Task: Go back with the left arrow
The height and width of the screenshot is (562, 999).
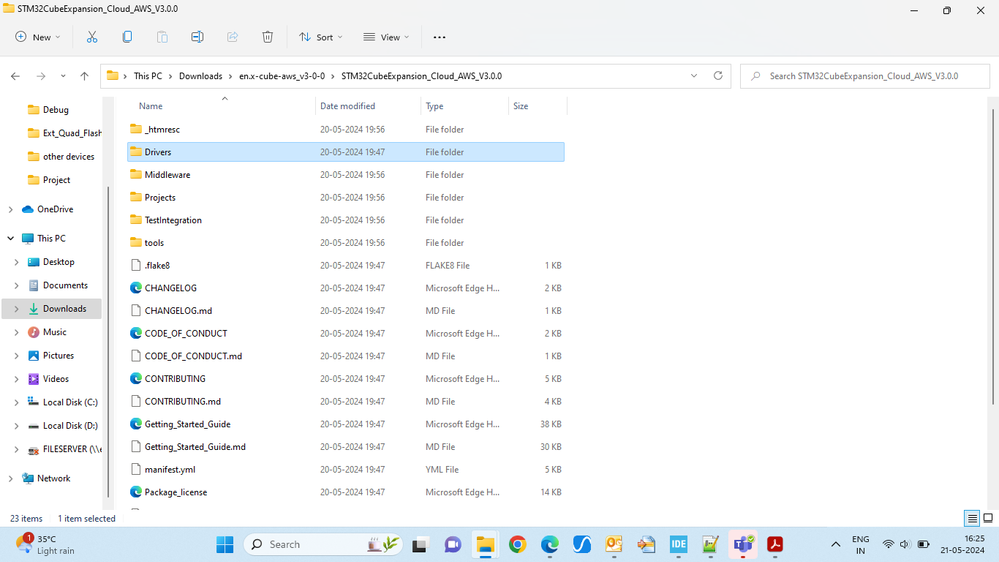Action: tap(15, 76)
